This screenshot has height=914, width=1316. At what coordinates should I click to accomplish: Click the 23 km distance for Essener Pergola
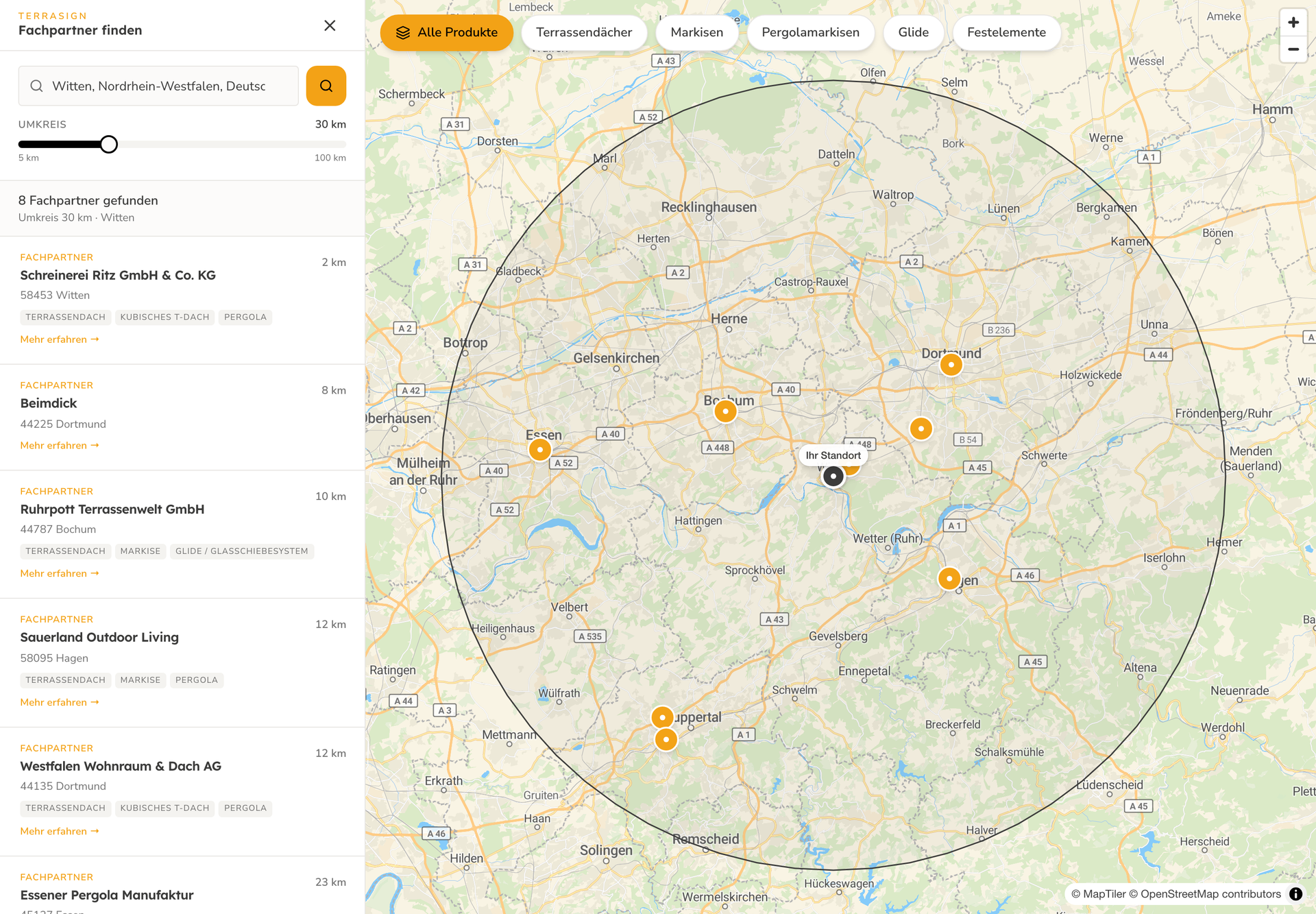pyautogui.click(x=330, y=882)
